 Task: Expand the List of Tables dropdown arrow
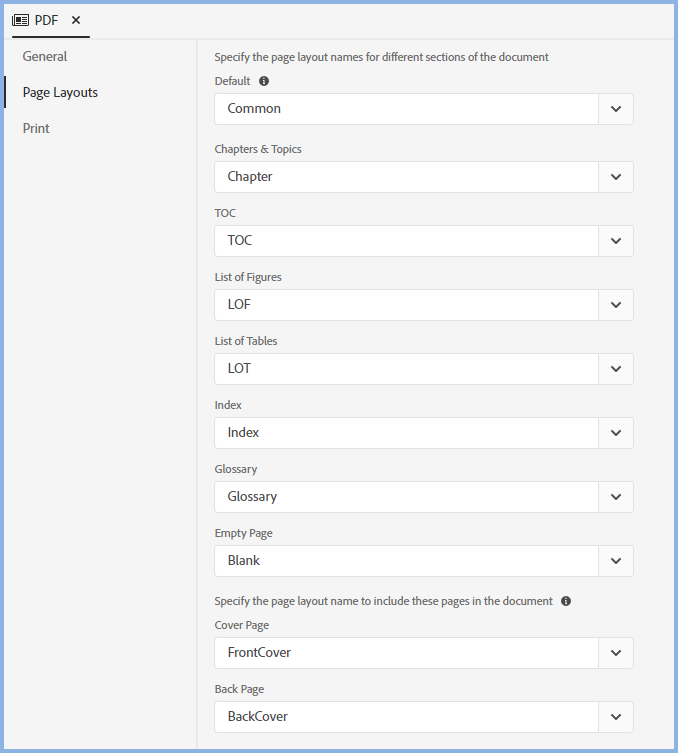point(616,369)
